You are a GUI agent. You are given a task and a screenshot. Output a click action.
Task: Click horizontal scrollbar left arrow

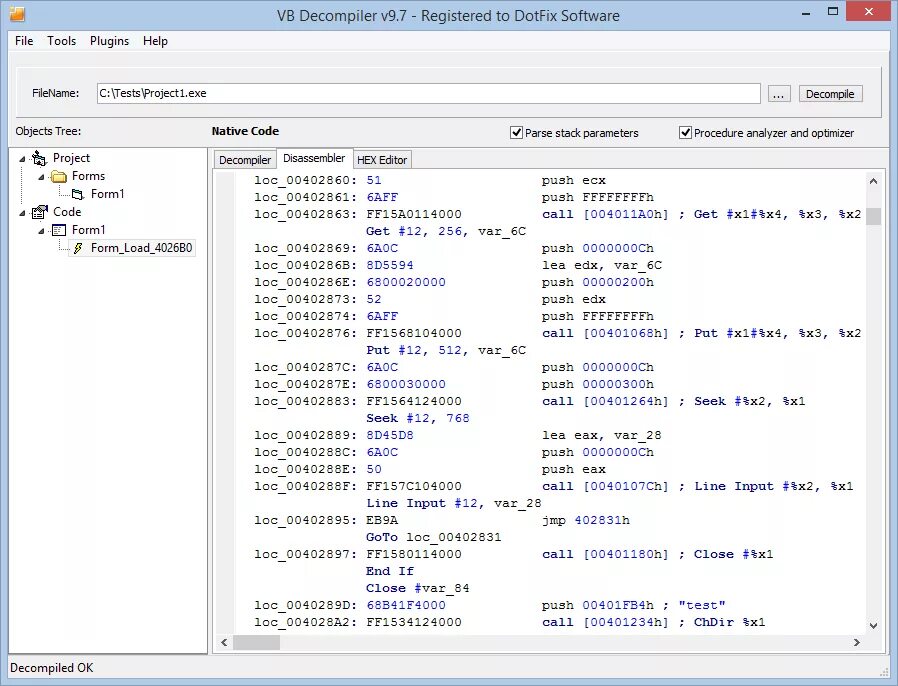pos(224,642)
